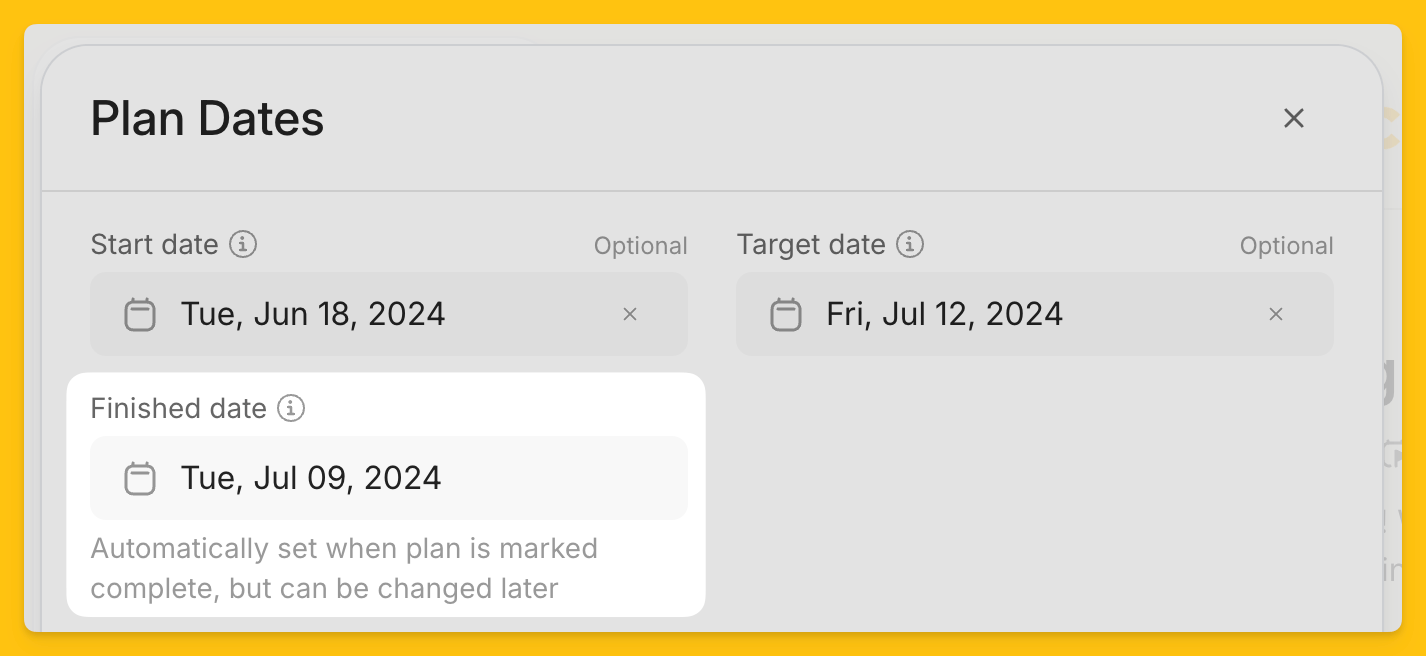The width and height of the screenshot is (1426, 656).
Task: Clear the Target date value
Action: click(x=1276, y=314)
